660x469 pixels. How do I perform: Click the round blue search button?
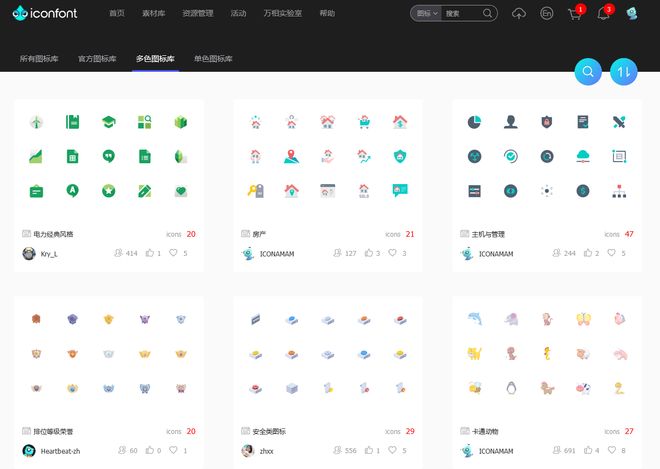(x=588, y=72)
